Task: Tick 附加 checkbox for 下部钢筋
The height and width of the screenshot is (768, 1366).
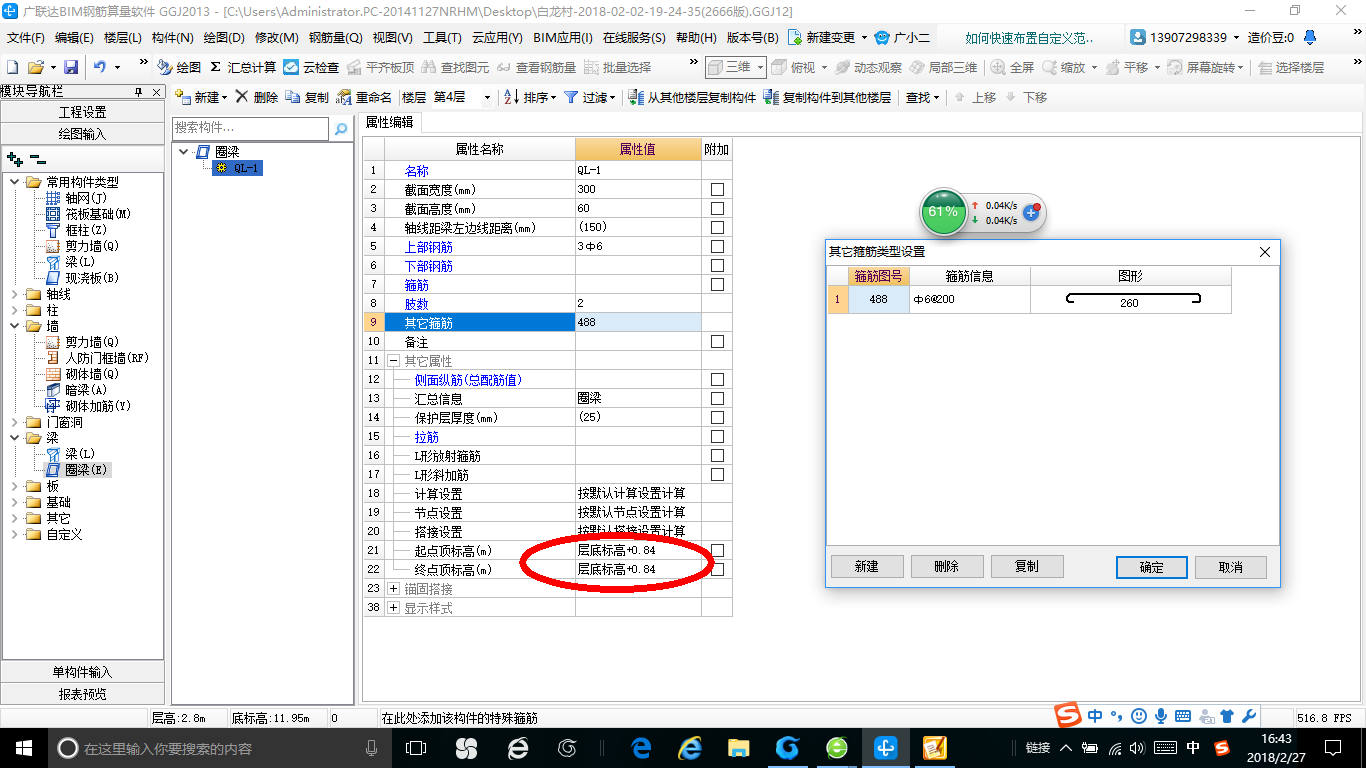Action: (x=717, y=265)
